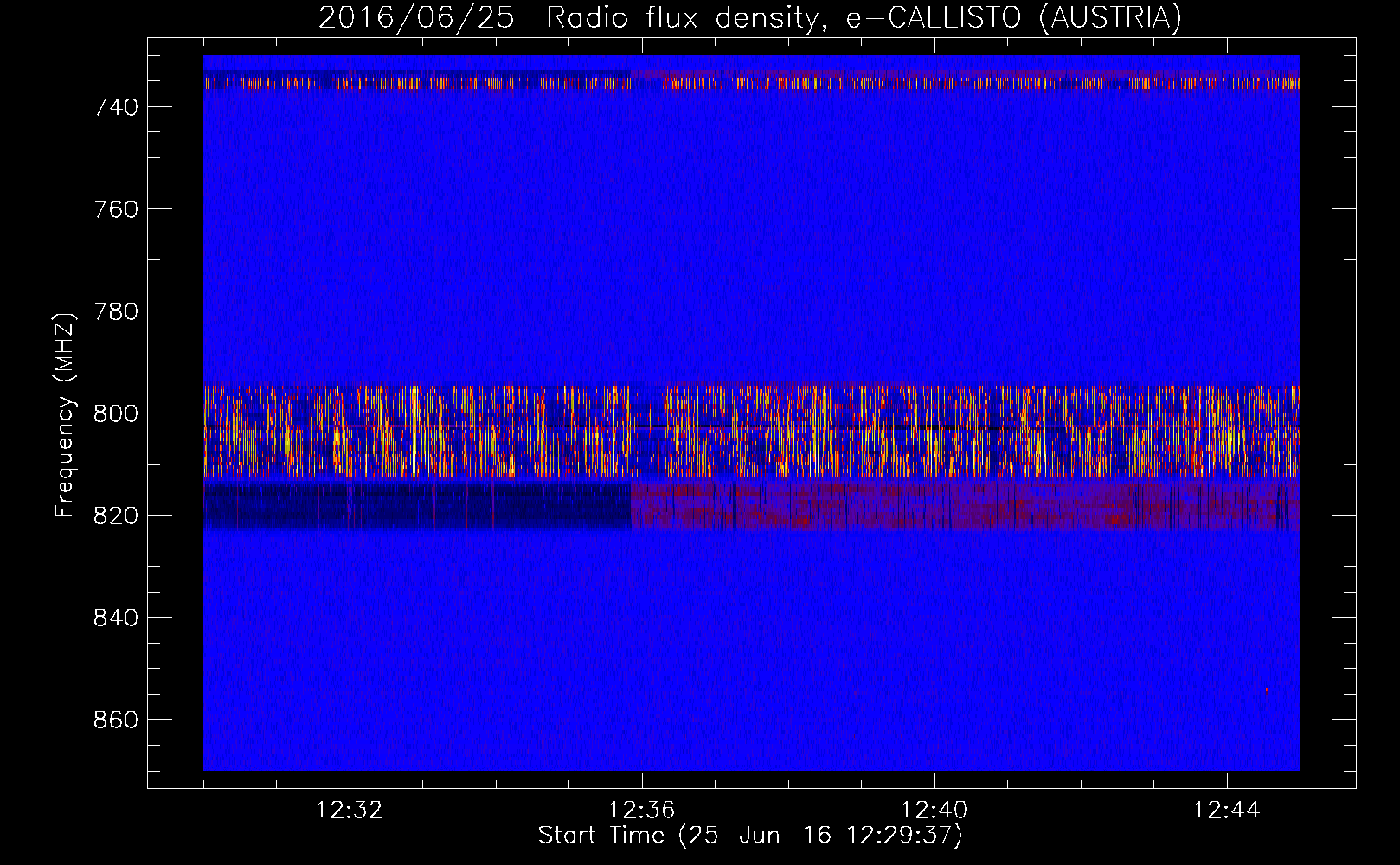Click the '800' frequency axis label
The width and height of the screenshot is (1400, 865).
[x=116, y=413]
